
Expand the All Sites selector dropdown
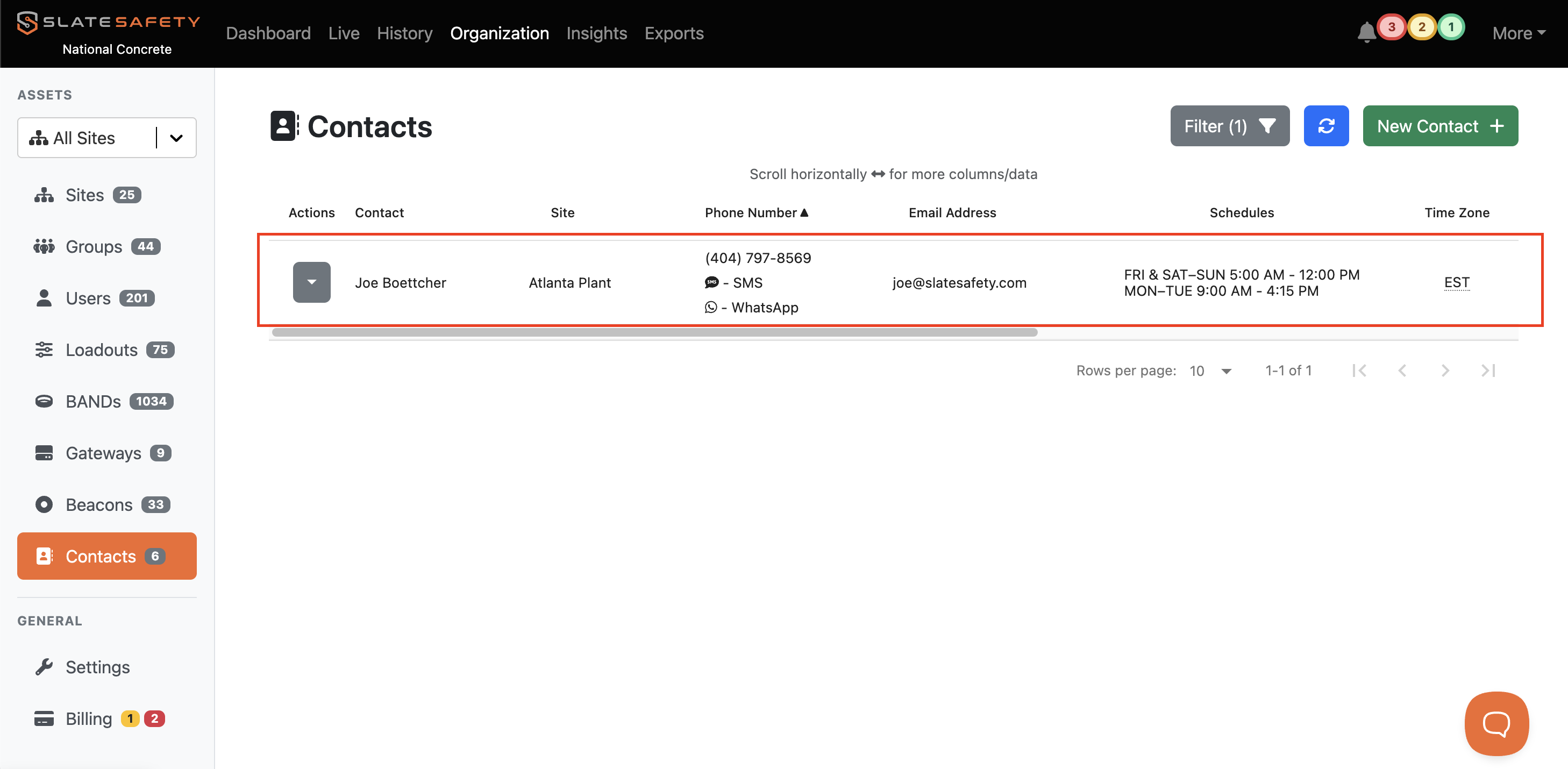(176, 138)
